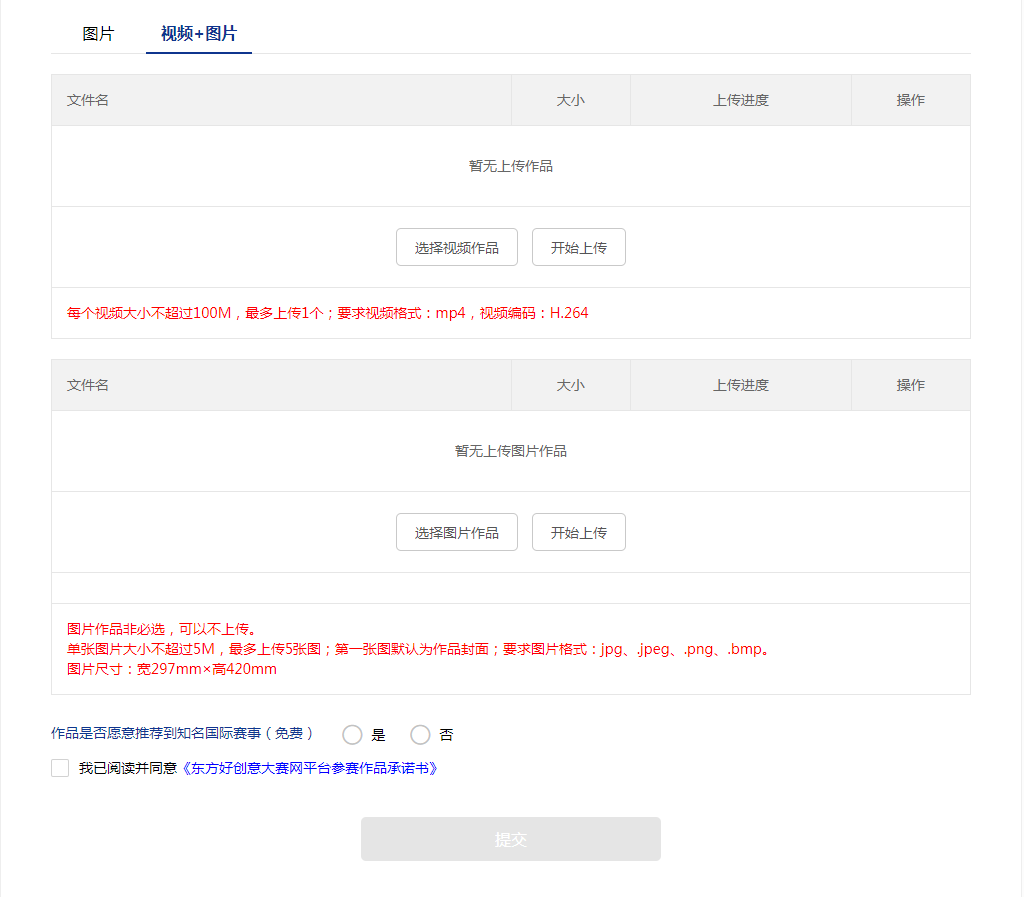
Task: Click the 提交 submit button
Action: coord(510,839)
